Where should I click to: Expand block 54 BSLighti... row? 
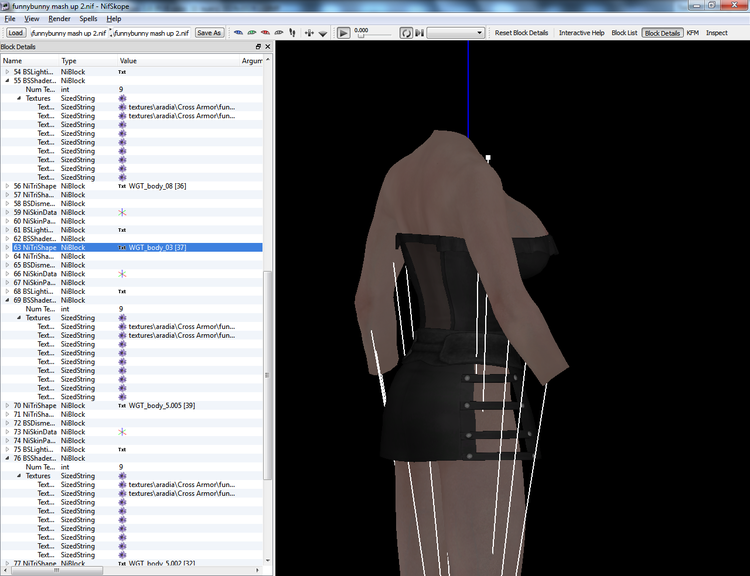(7, 72)
